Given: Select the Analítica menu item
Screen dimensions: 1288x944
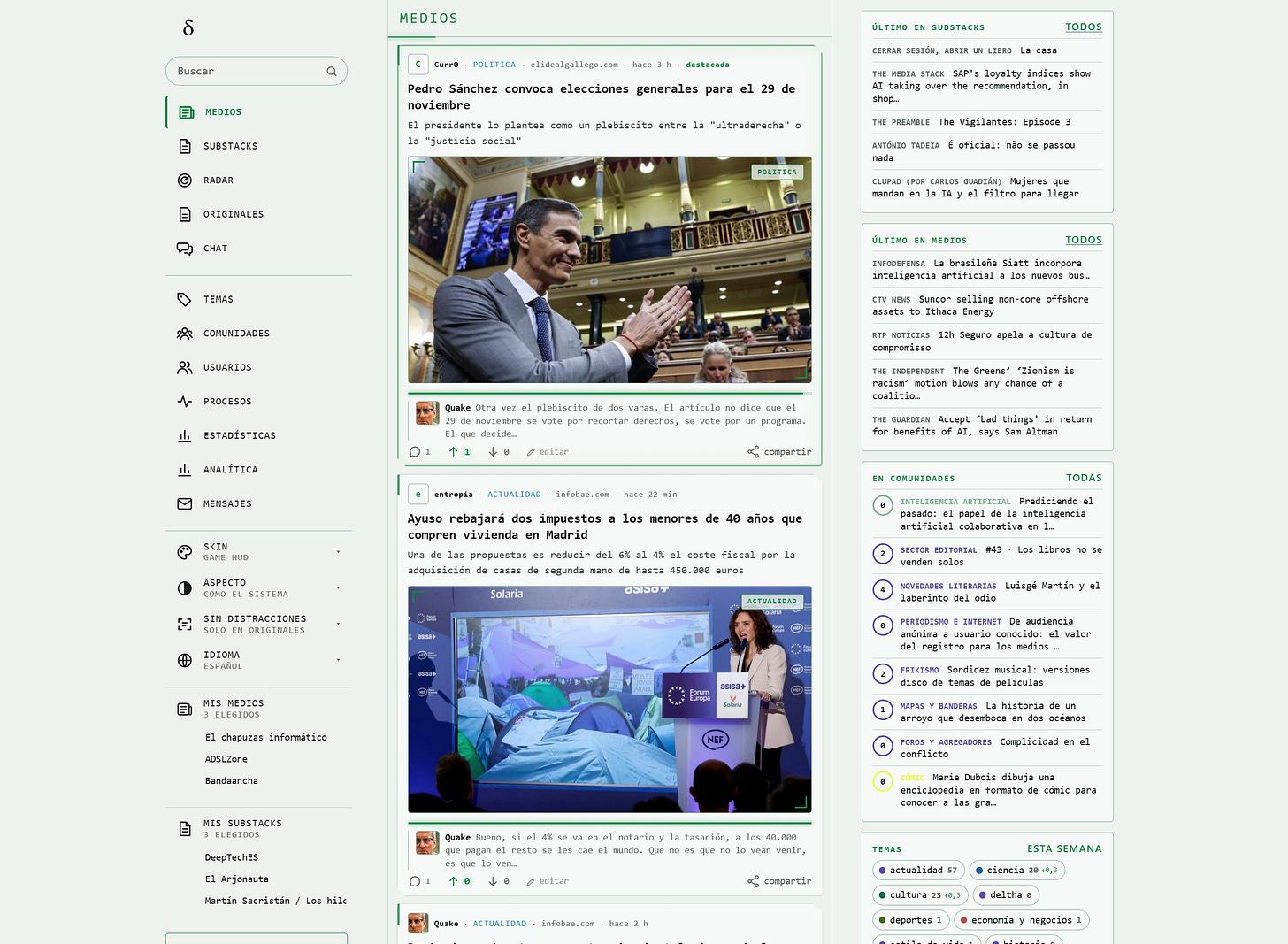Looking at the screenshot, I should [x=258, y=470].
